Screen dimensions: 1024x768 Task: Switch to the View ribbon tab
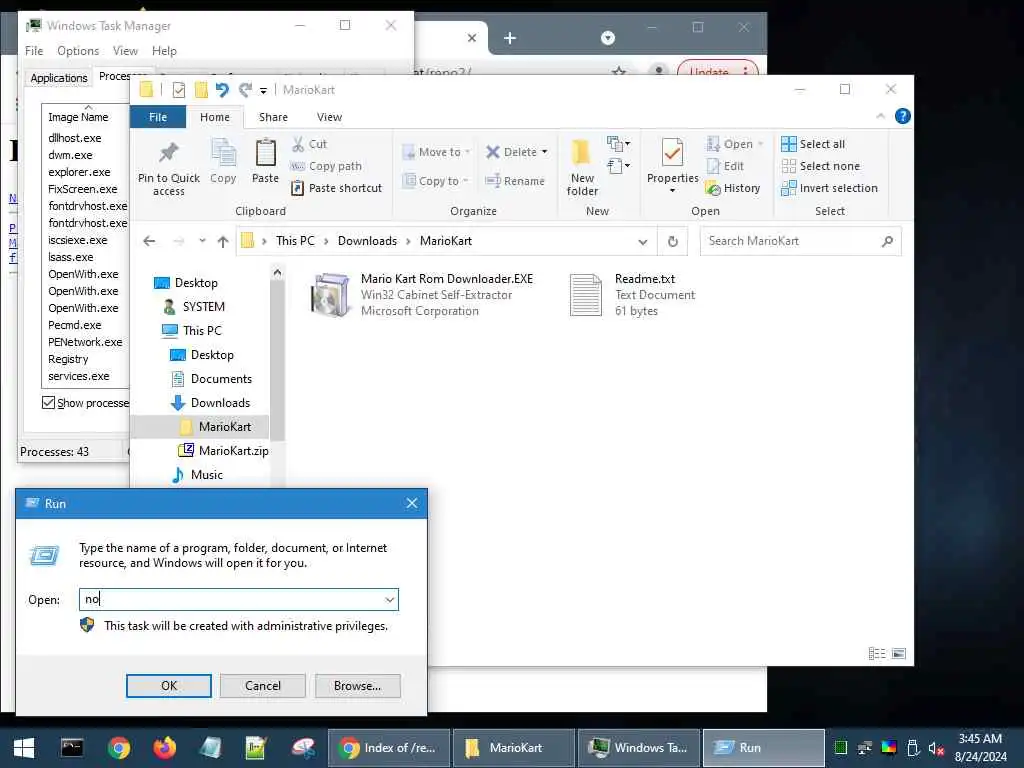point(329,117)
